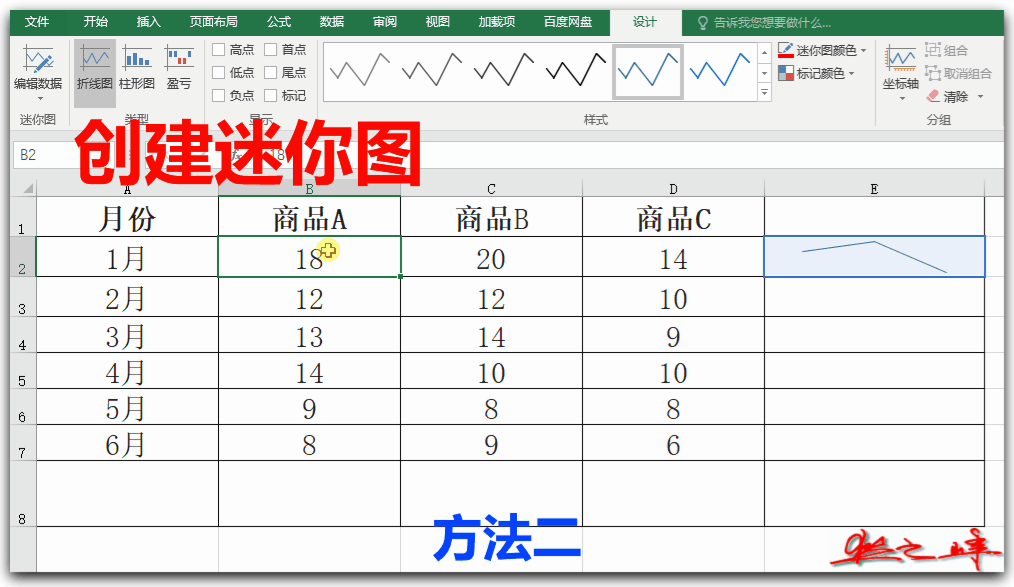Choose the sixth bright blue sparkline style

click(x=720, y=71)
